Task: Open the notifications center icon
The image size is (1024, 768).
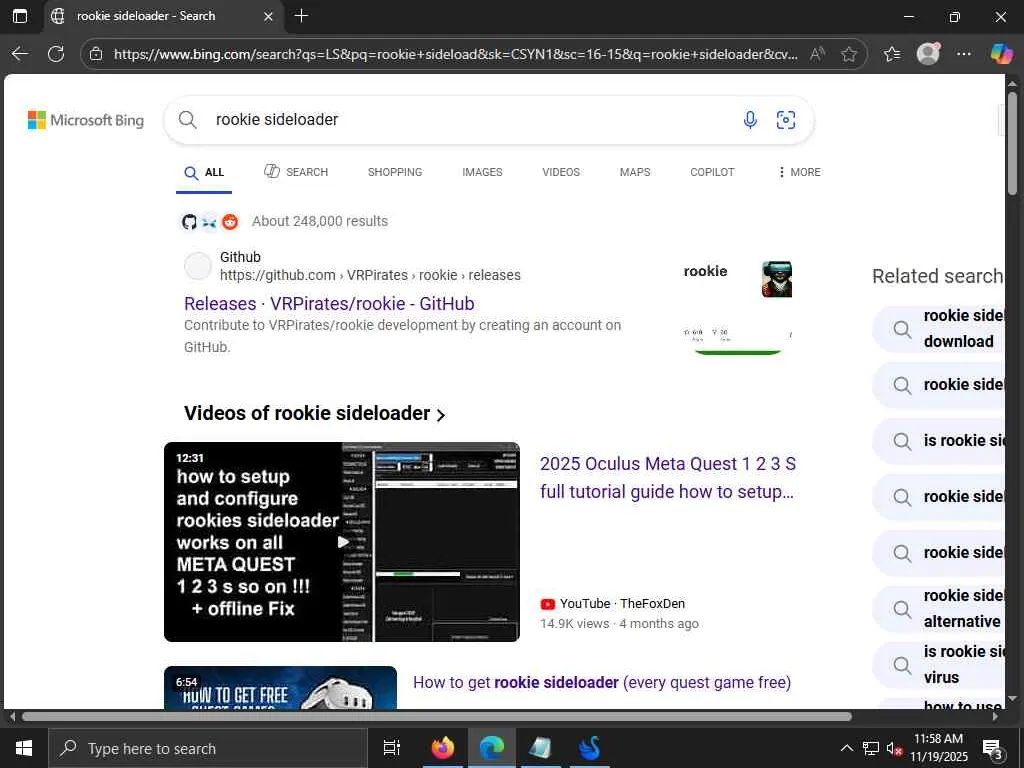Action: click(x=993, y=750)
